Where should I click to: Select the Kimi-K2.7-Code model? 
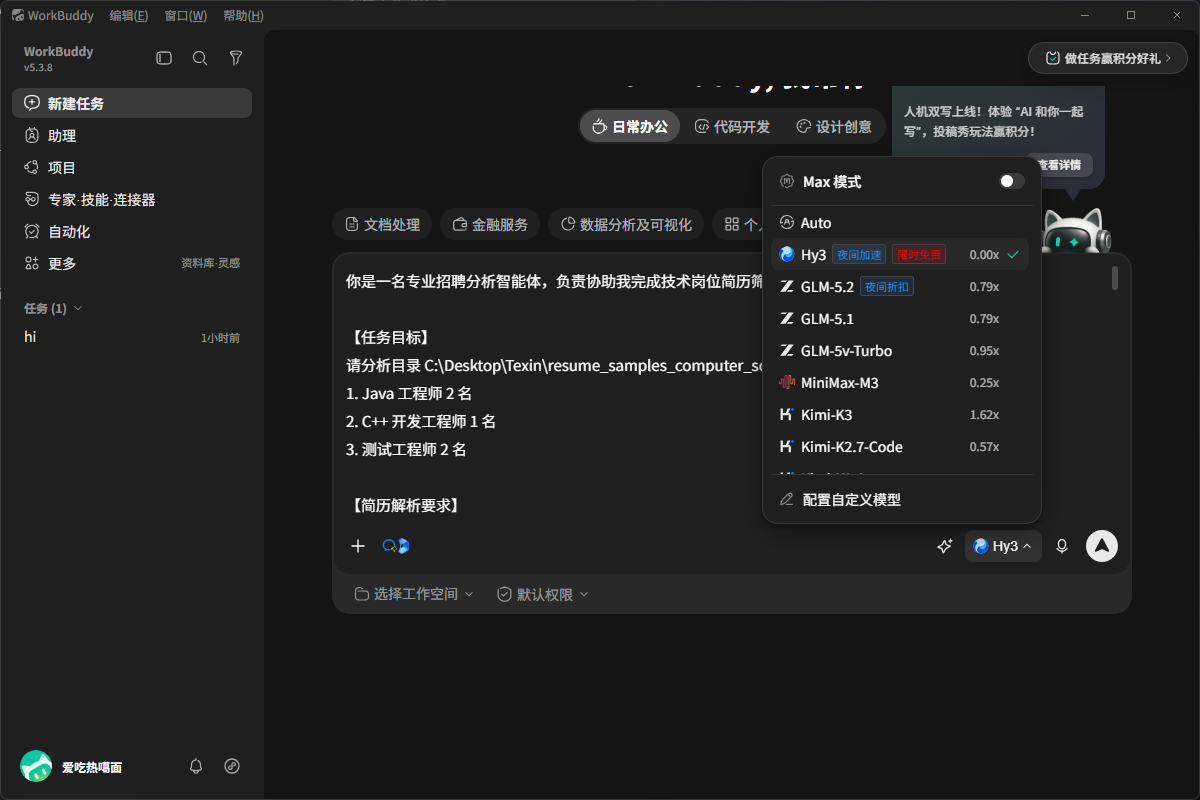point(900,447)
